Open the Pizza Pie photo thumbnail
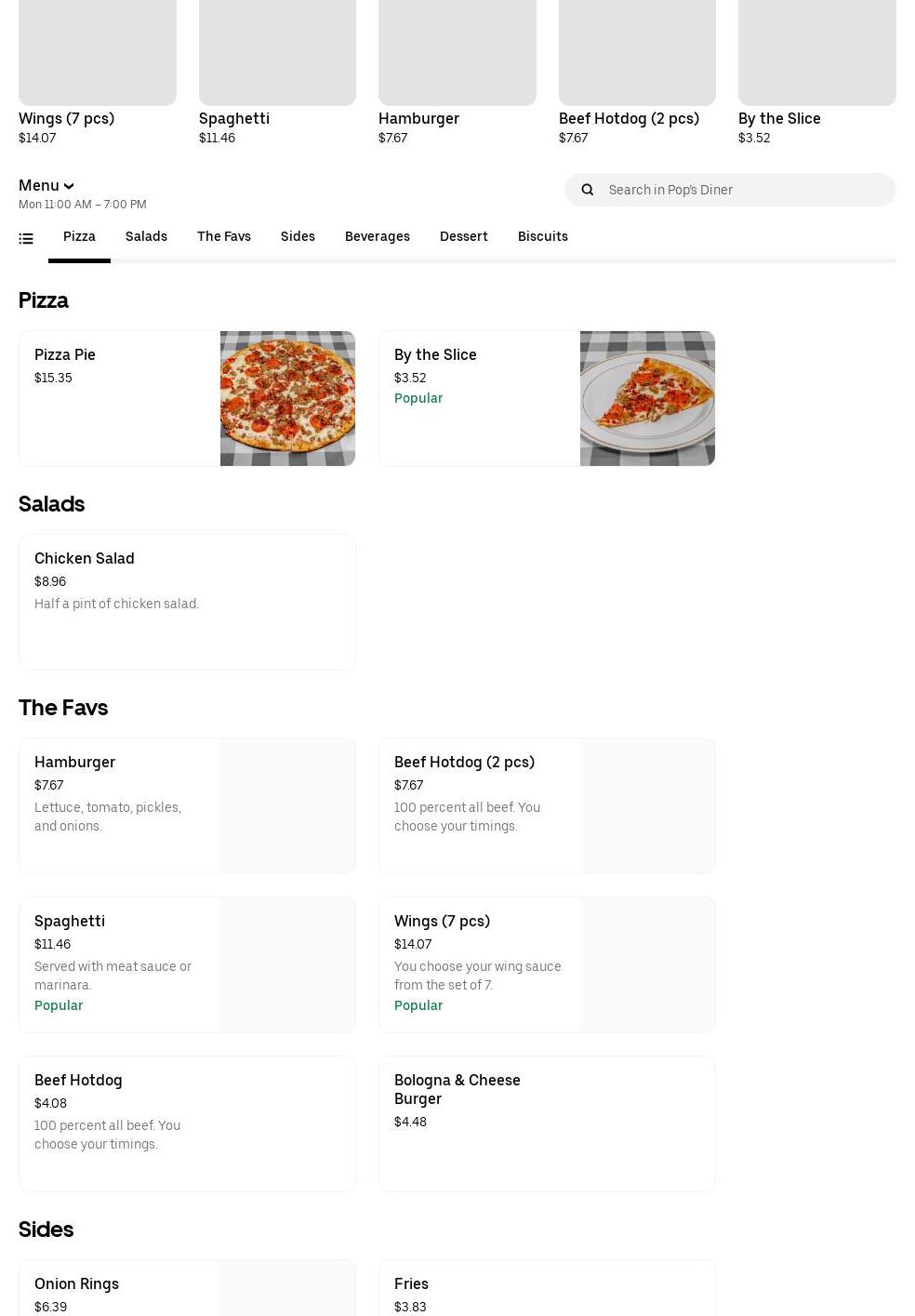This screenshot has height=1316, width=915. pos(287,398)
